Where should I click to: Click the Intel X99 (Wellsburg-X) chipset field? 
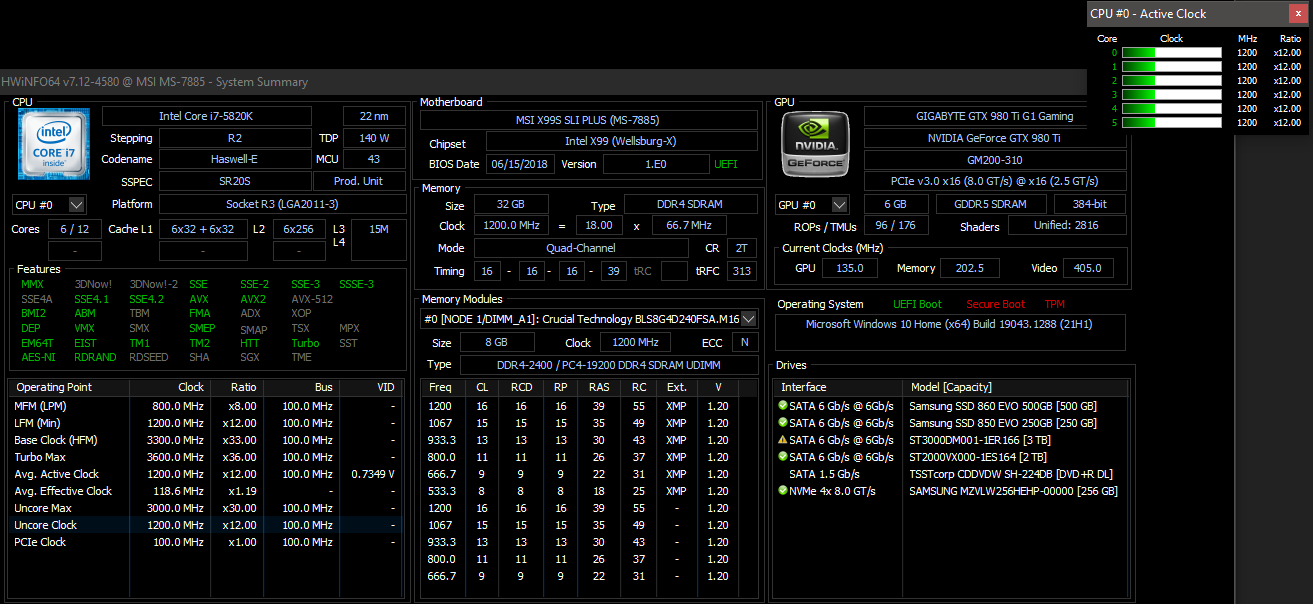[621, 142]
